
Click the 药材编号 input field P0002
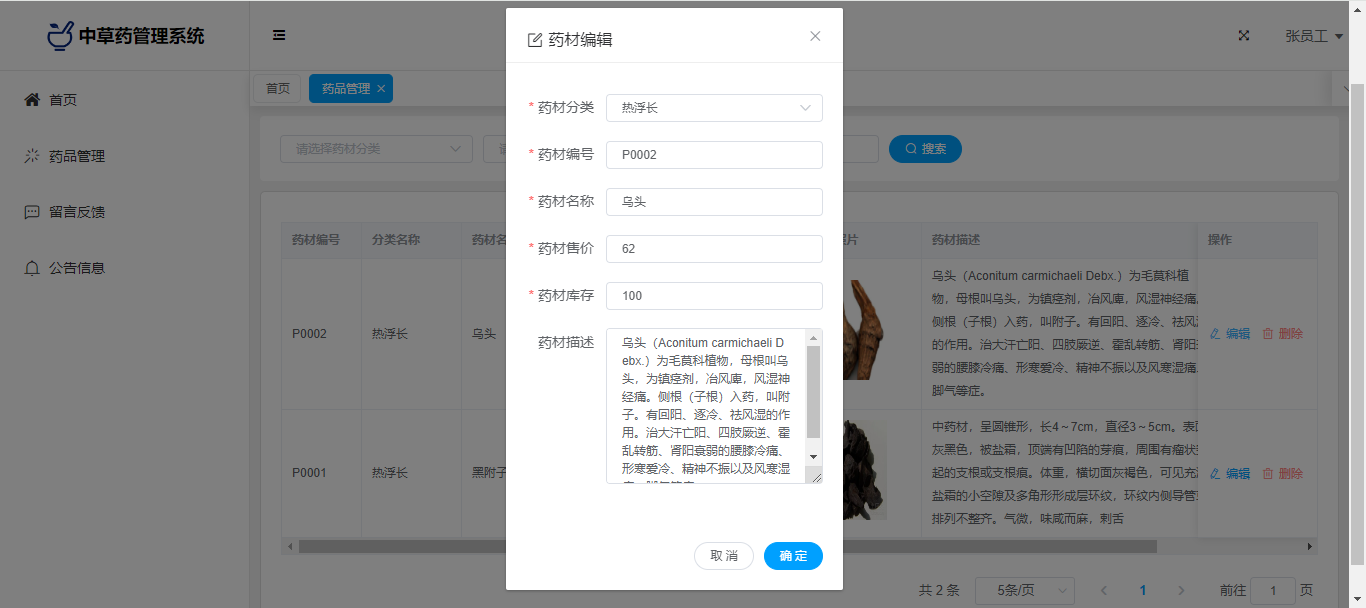tap(714, 155)
